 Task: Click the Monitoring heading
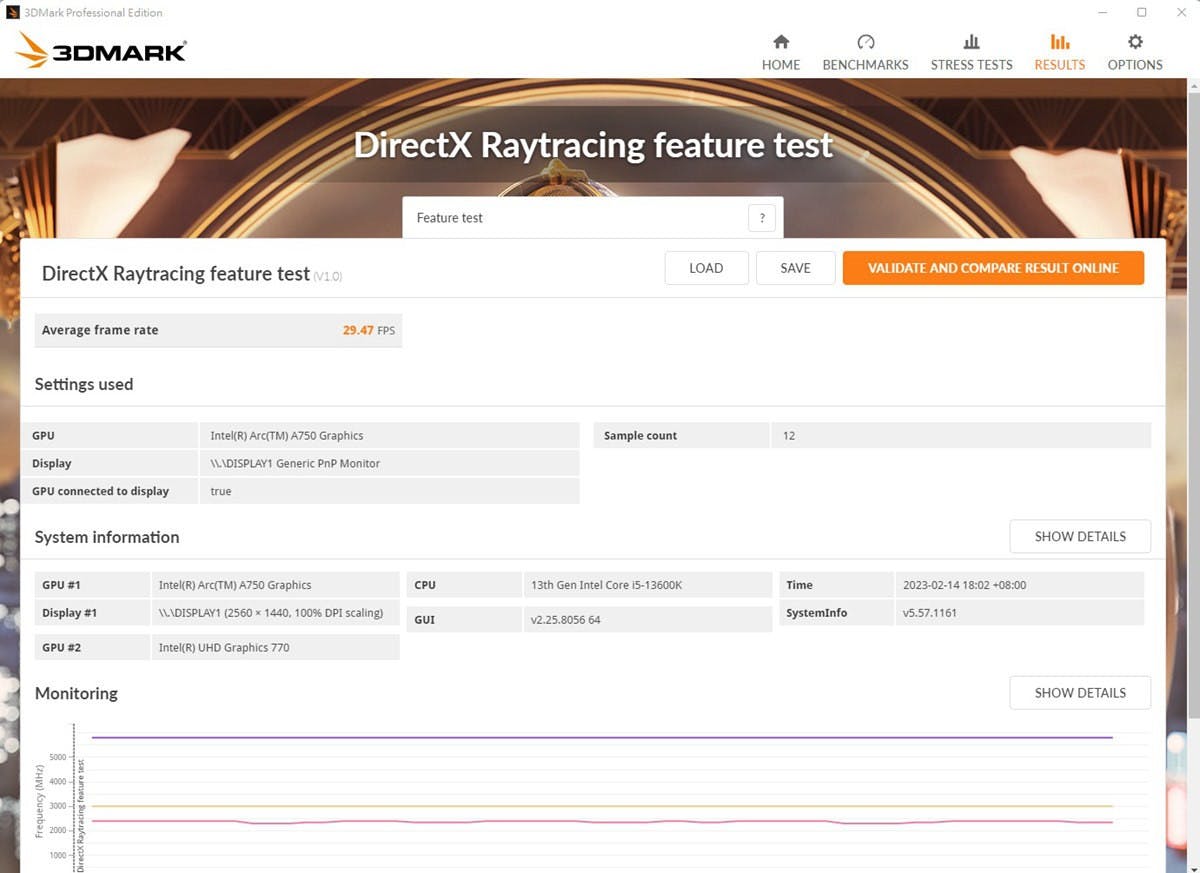pyautogui.click(x=76, y=693)
